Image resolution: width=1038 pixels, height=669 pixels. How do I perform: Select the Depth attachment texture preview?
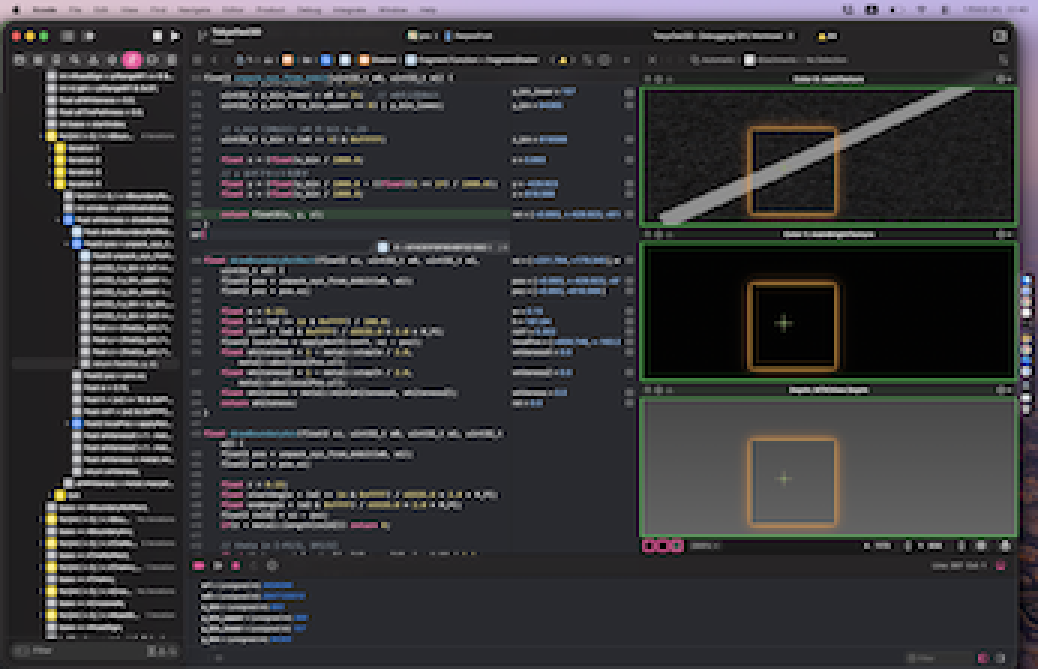[828, 467]
